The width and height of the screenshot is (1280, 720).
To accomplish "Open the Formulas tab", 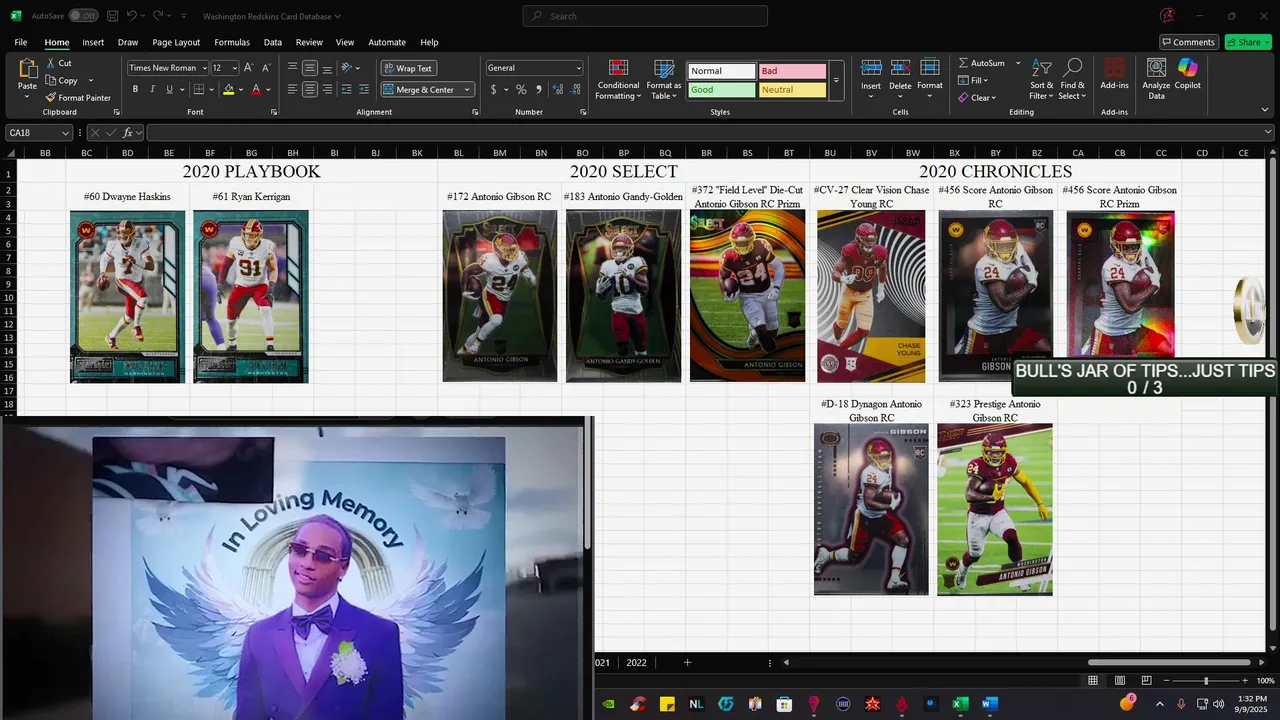I will [232, 42].
